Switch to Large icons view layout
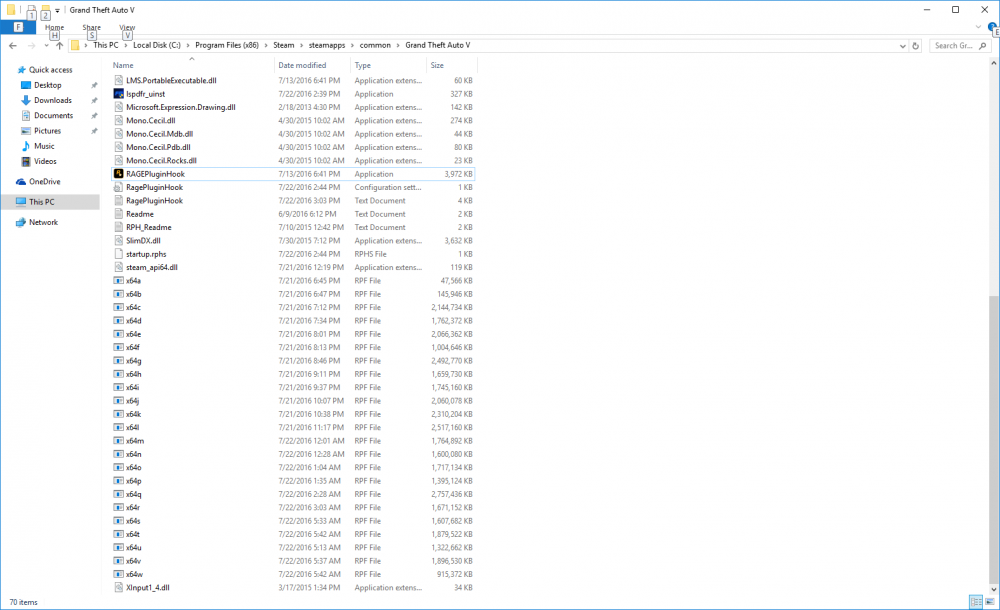This screenshot has width=1000, height=610. 990,602
